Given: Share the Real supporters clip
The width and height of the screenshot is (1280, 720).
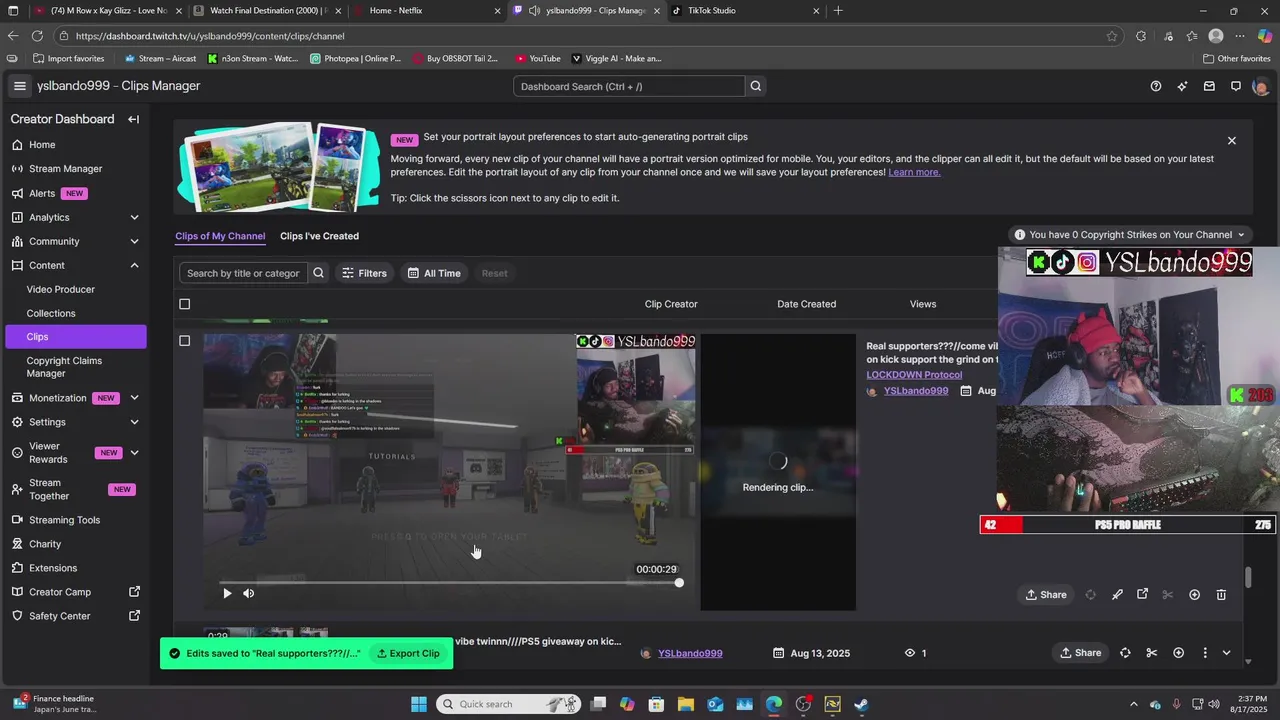Looking at the screenshot, I should [1046, 594].
